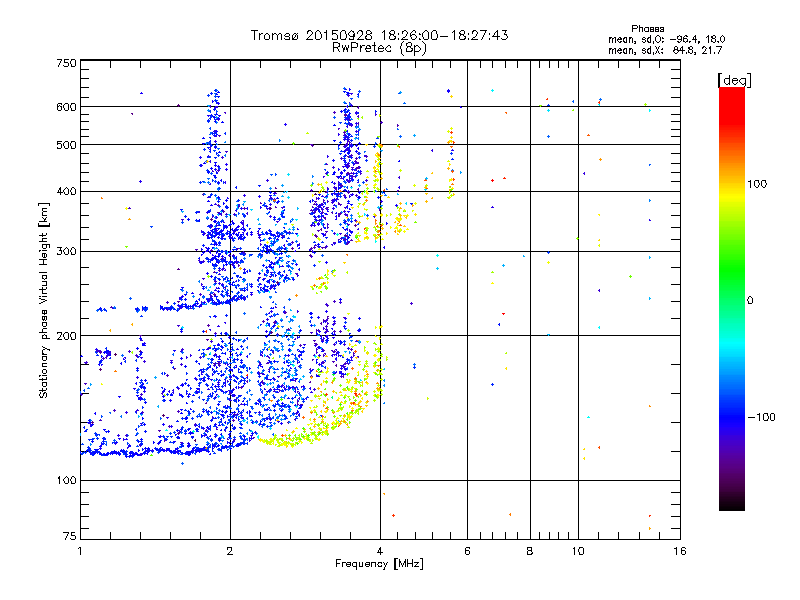Click the 'Phases' heading text
800x600 pixels.
tap(647, 29)
